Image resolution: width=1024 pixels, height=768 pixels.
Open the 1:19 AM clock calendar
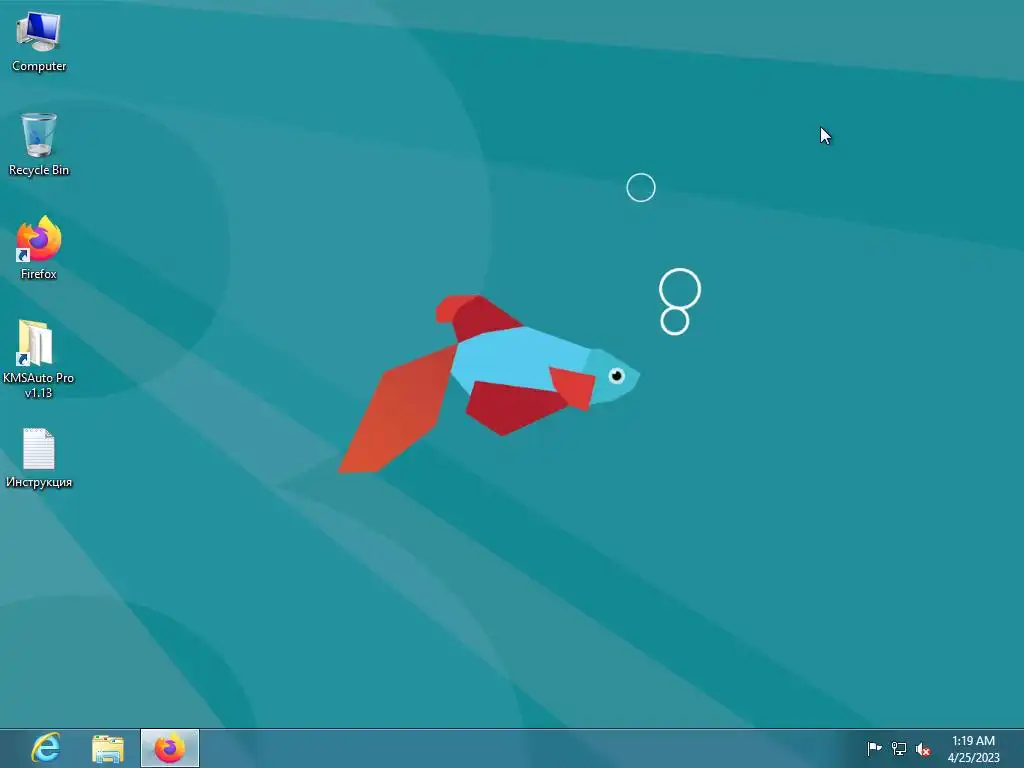(x=973, y=749)
